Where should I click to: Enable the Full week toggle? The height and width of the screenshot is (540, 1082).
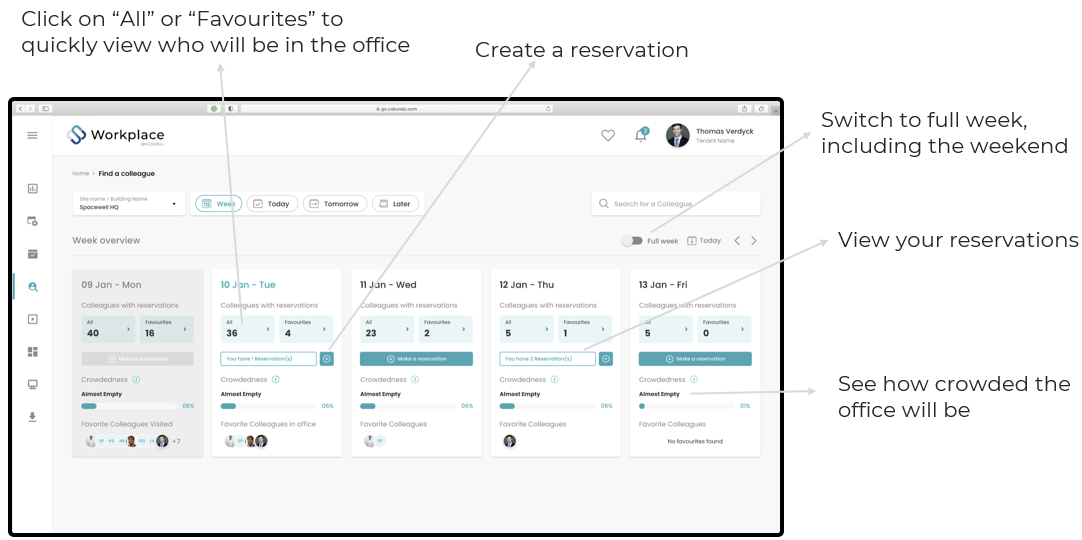(x=631, y=241)
